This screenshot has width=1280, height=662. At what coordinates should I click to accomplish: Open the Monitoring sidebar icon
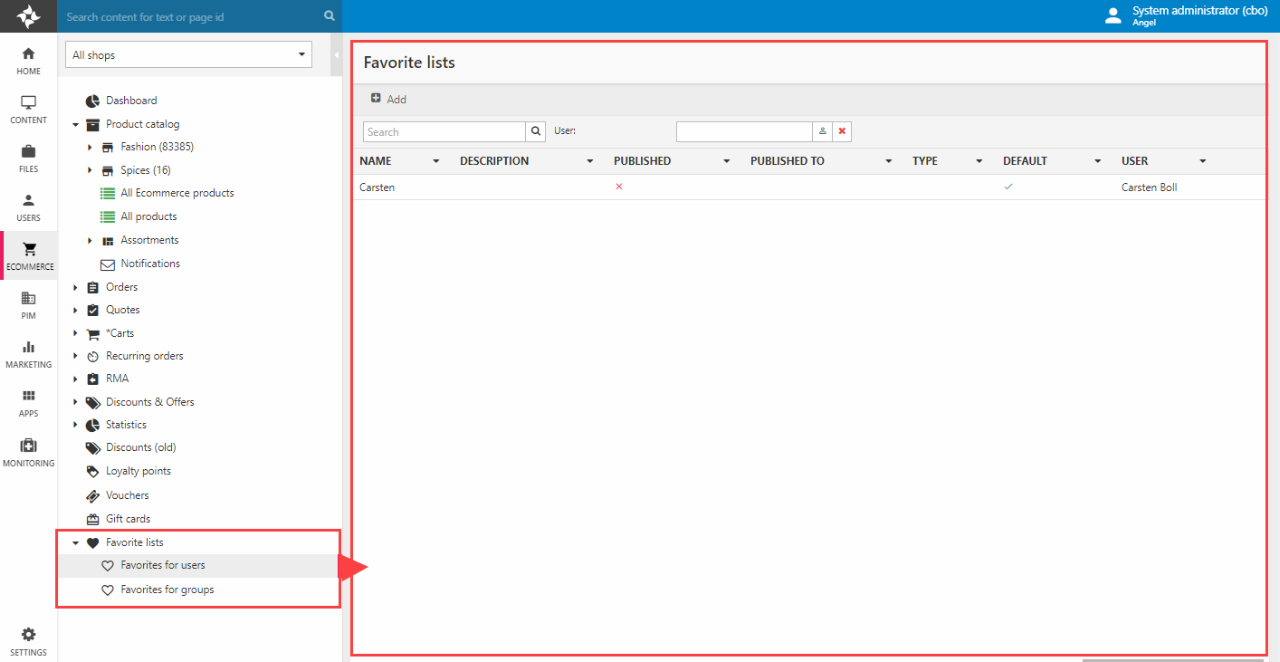click(29, 451)
